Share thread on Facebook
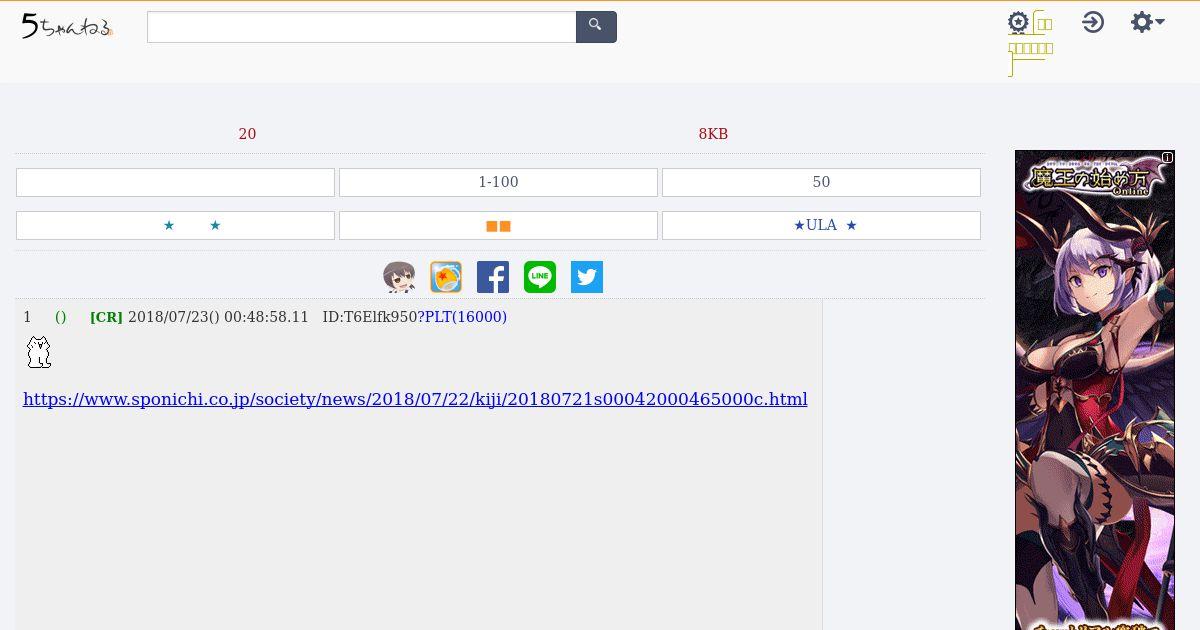The image size is (1200, 630). pos(493,277)
